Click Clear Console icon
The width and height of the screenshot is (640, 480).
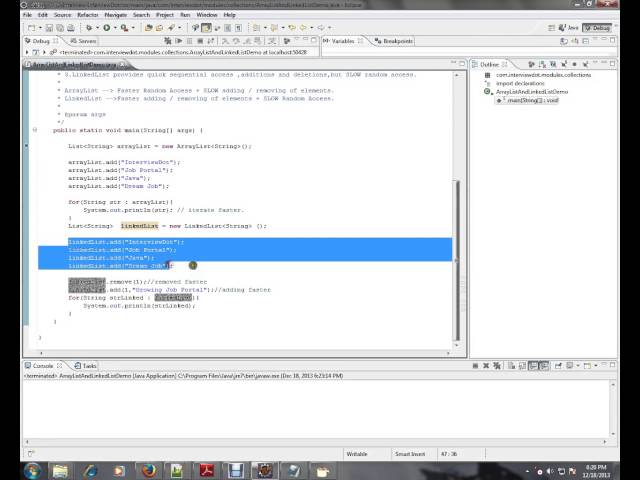coord(511,366)
